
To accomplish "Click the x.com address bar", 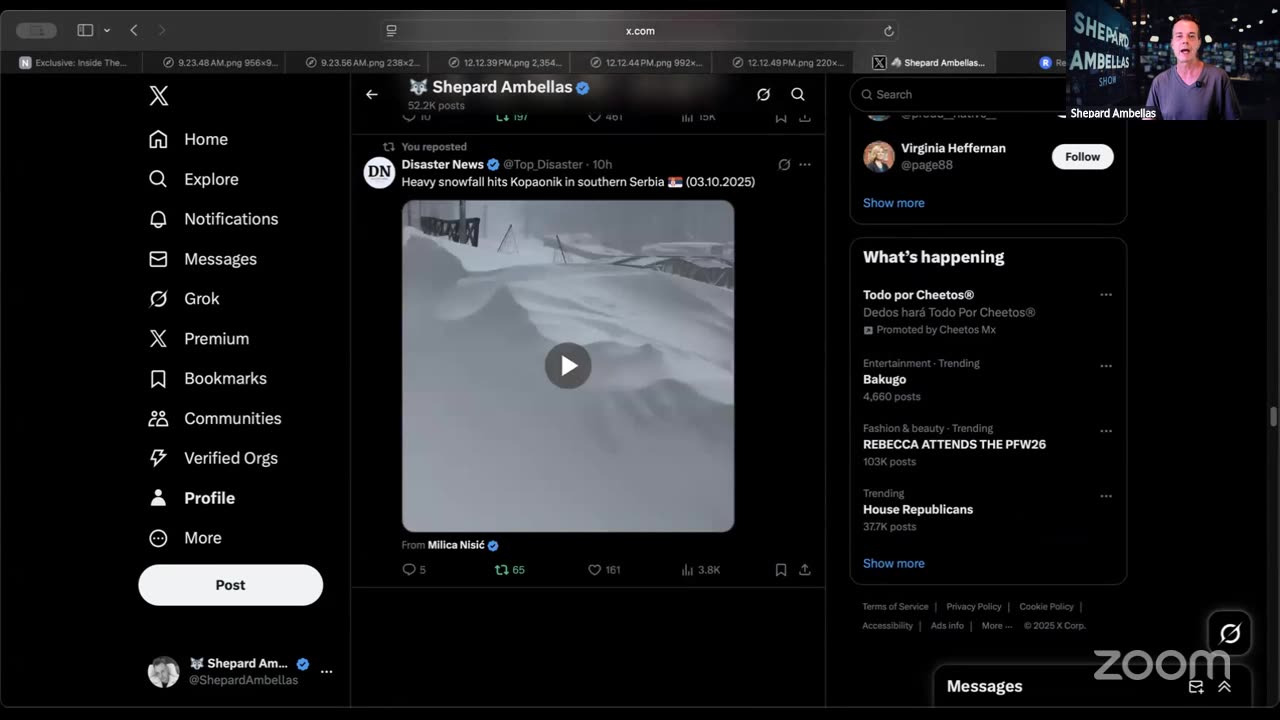I will (640, 31).
